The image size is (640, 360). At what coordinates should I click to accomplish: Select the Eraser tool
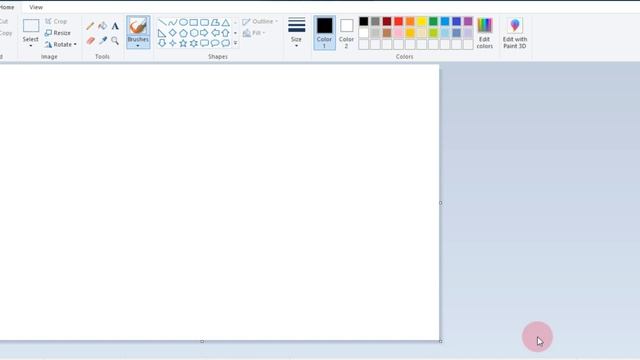coord(90,40)
